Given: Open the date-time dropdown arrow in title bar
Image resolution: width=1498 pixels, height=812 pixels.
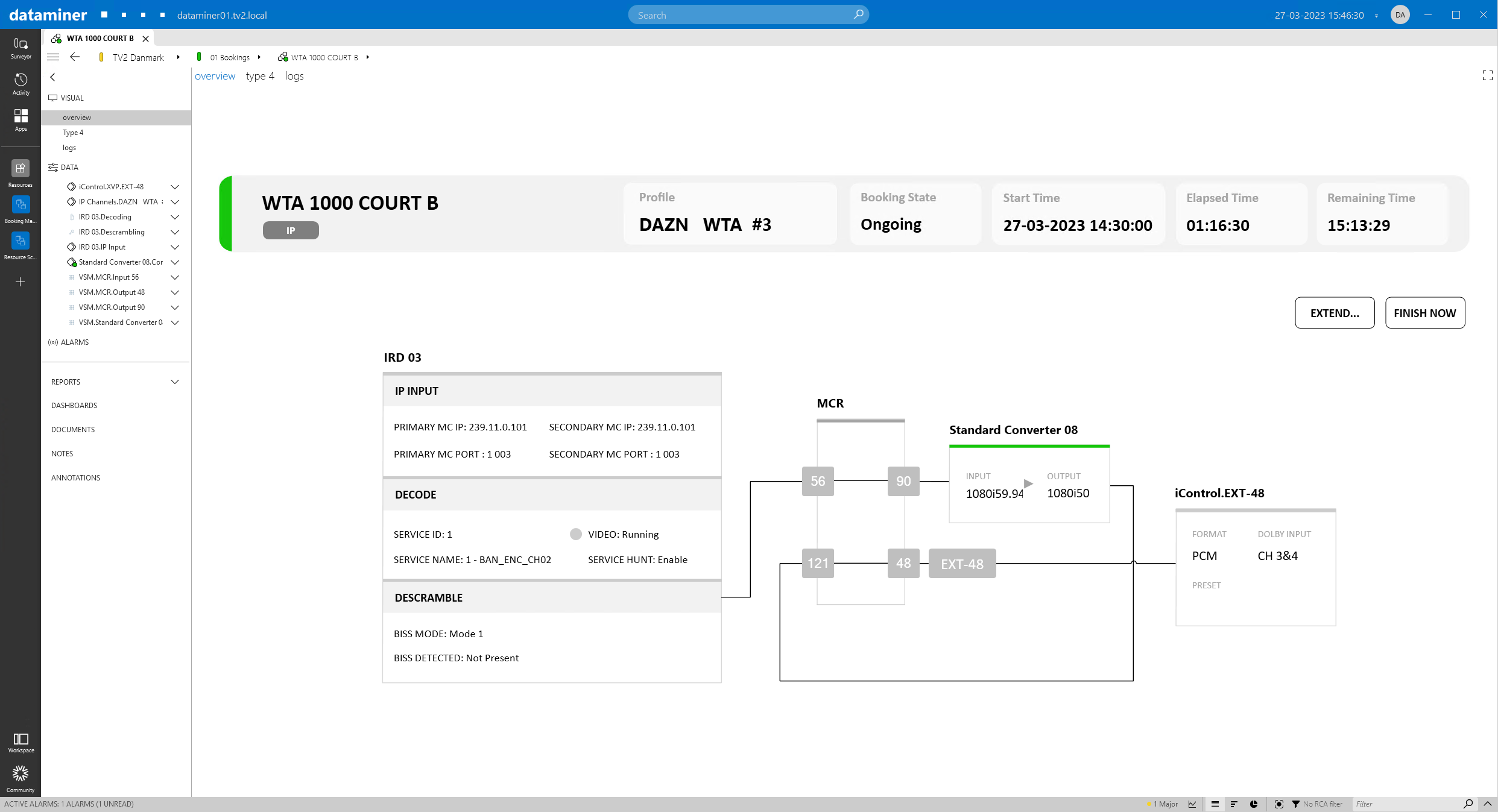Looking at the screenshot, I should 1376,16.
